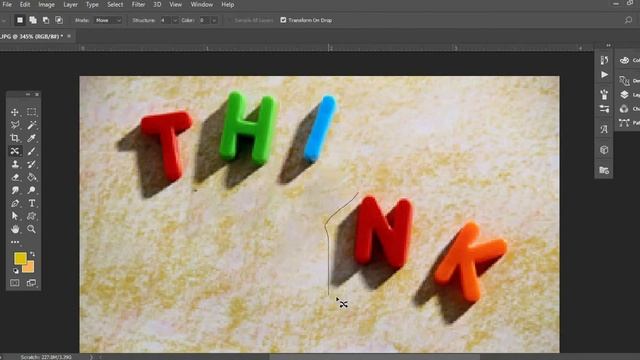Open the Layer menu
This screenshot has height=360, width=640.
(70, 4)
